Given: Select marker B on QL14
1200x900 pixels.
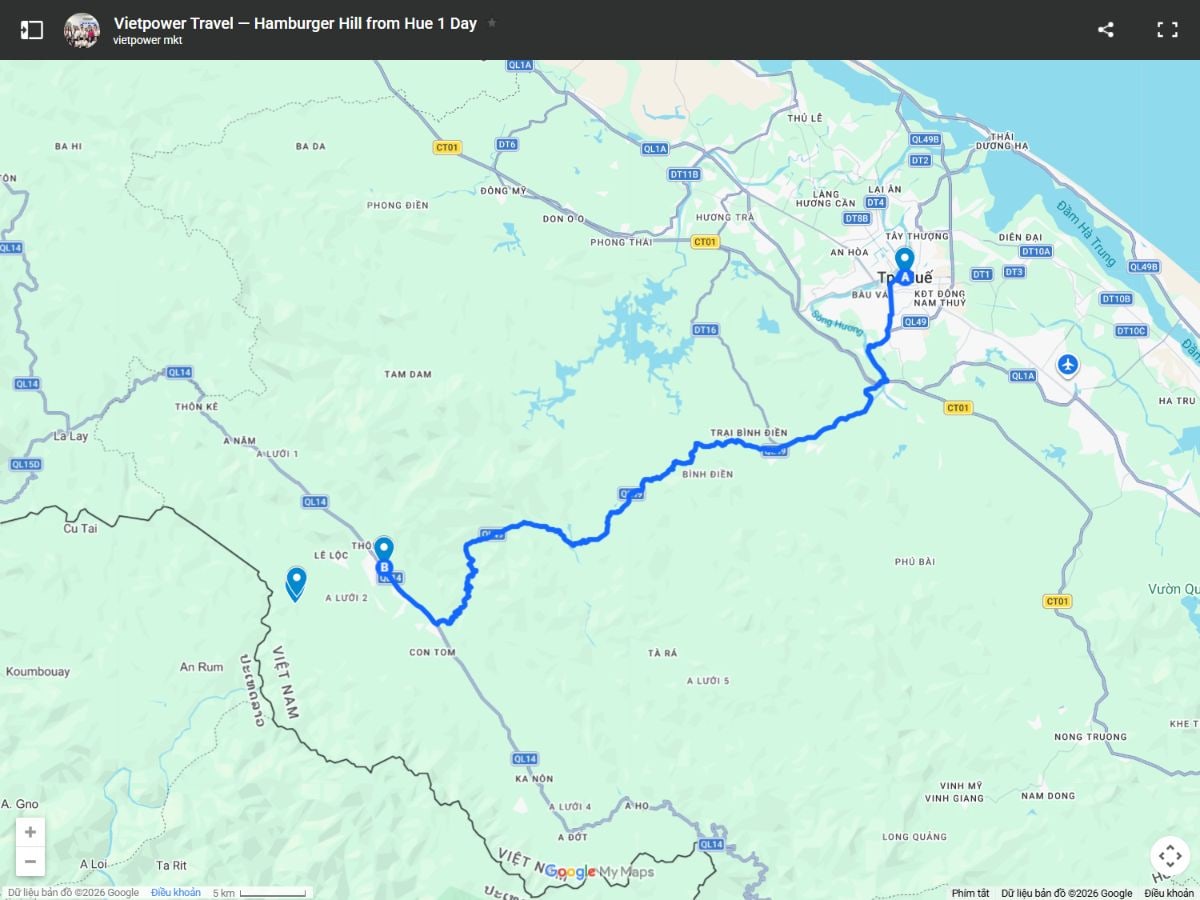Looking at the screenshot, I should [384, 568].
